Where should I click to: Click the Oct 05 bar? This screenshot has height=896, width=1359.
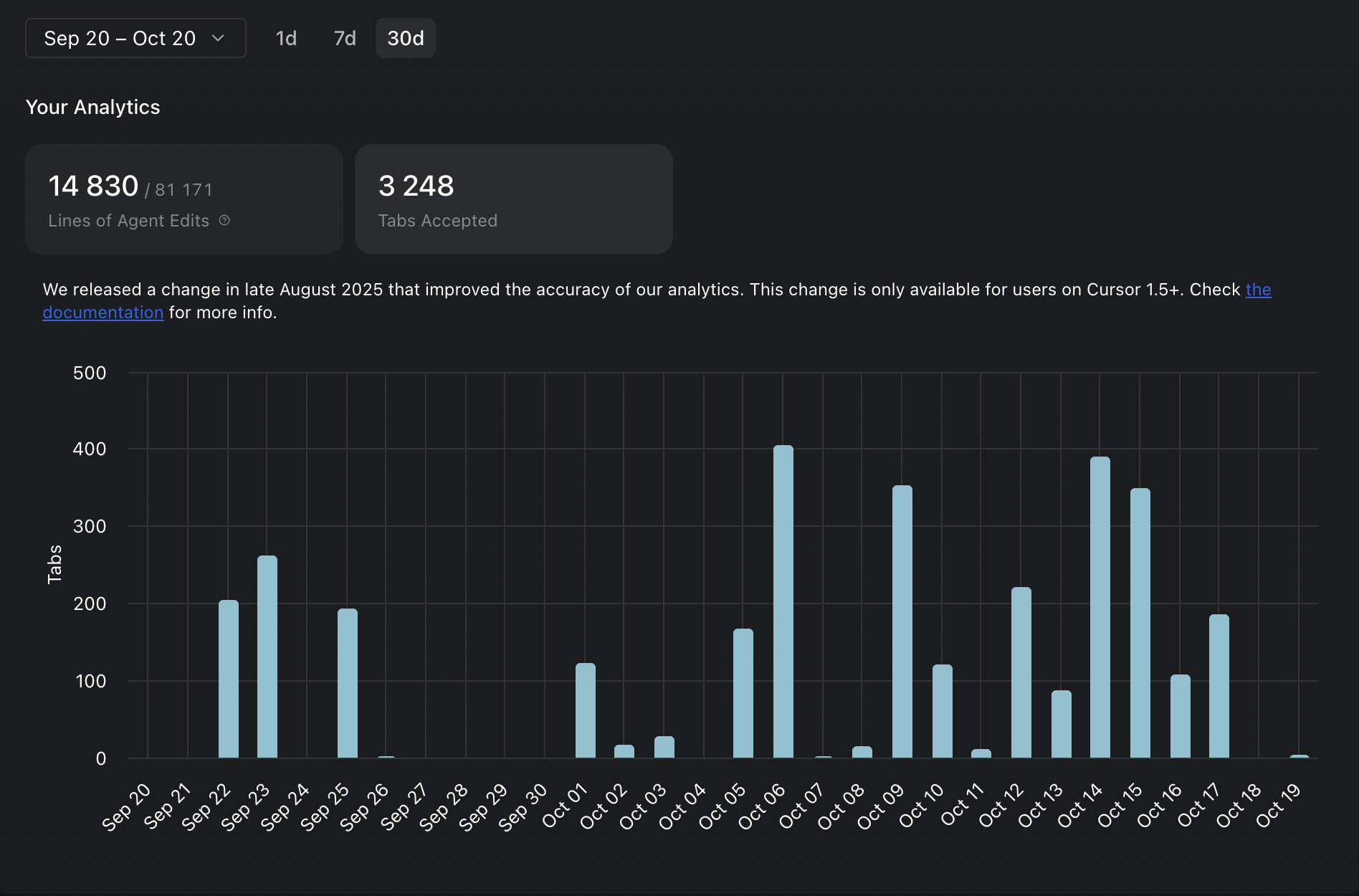[743, 693]
